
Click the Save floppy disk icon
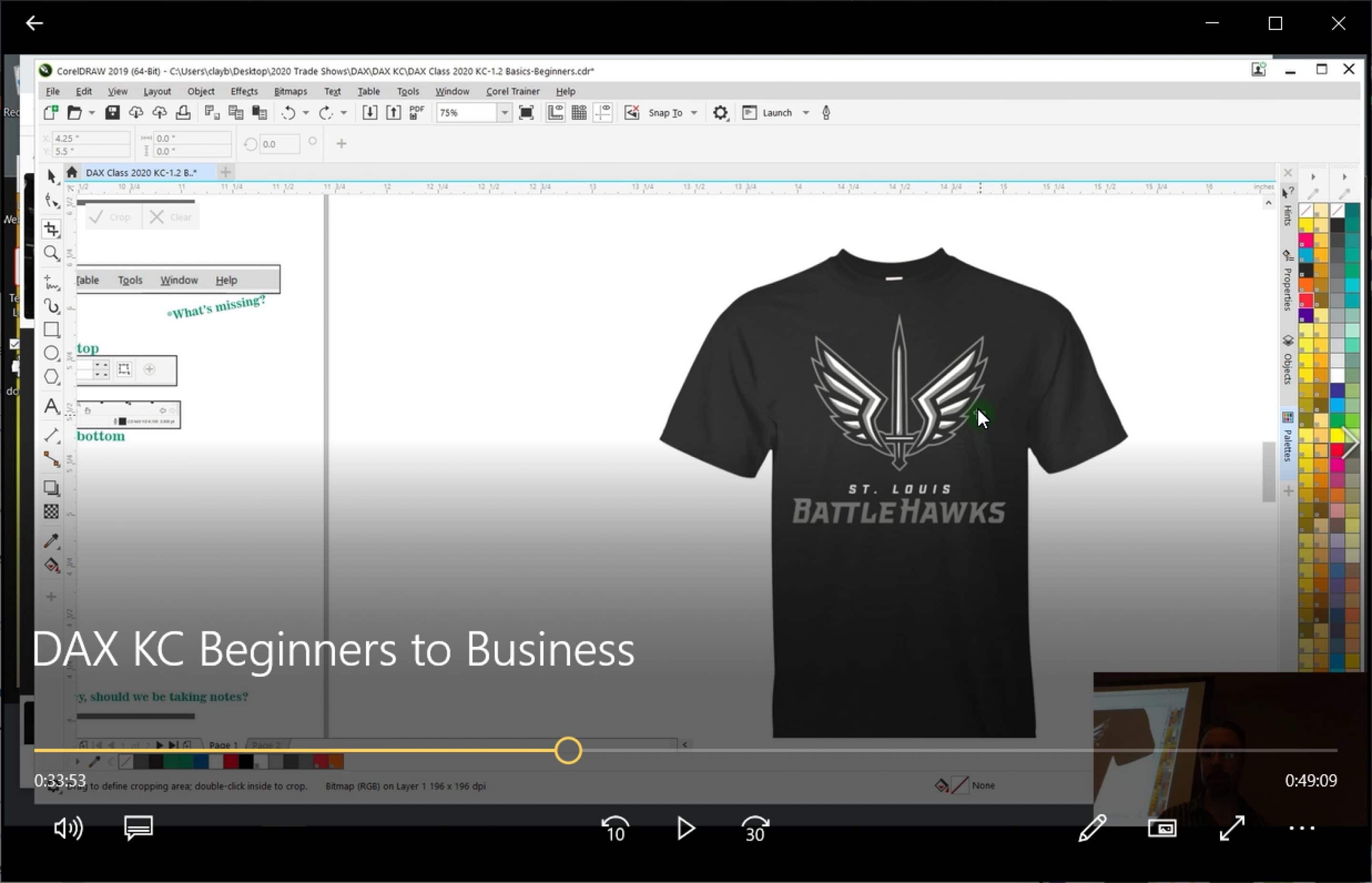tap(112, 112)
